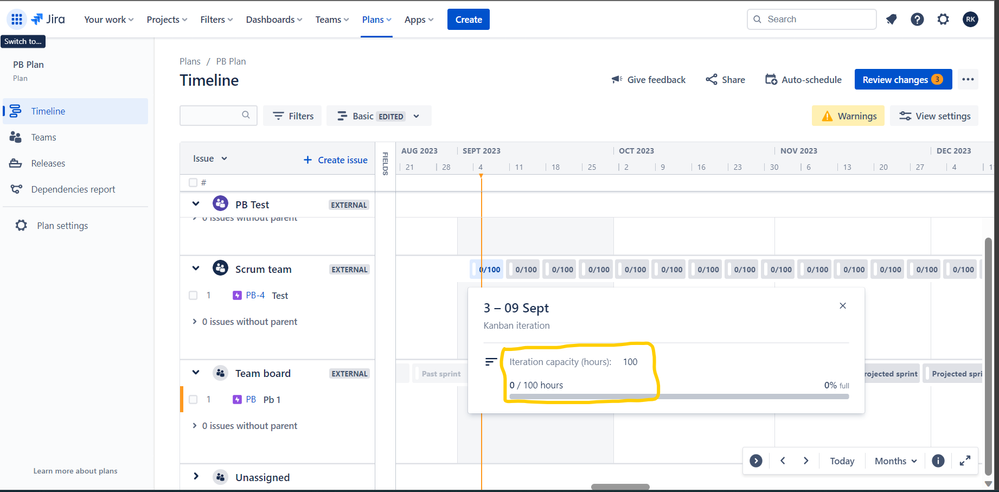Open the help question mark icon
This screenshot has width=999, height=492.
pyautogui.click(x=917, y=19)
